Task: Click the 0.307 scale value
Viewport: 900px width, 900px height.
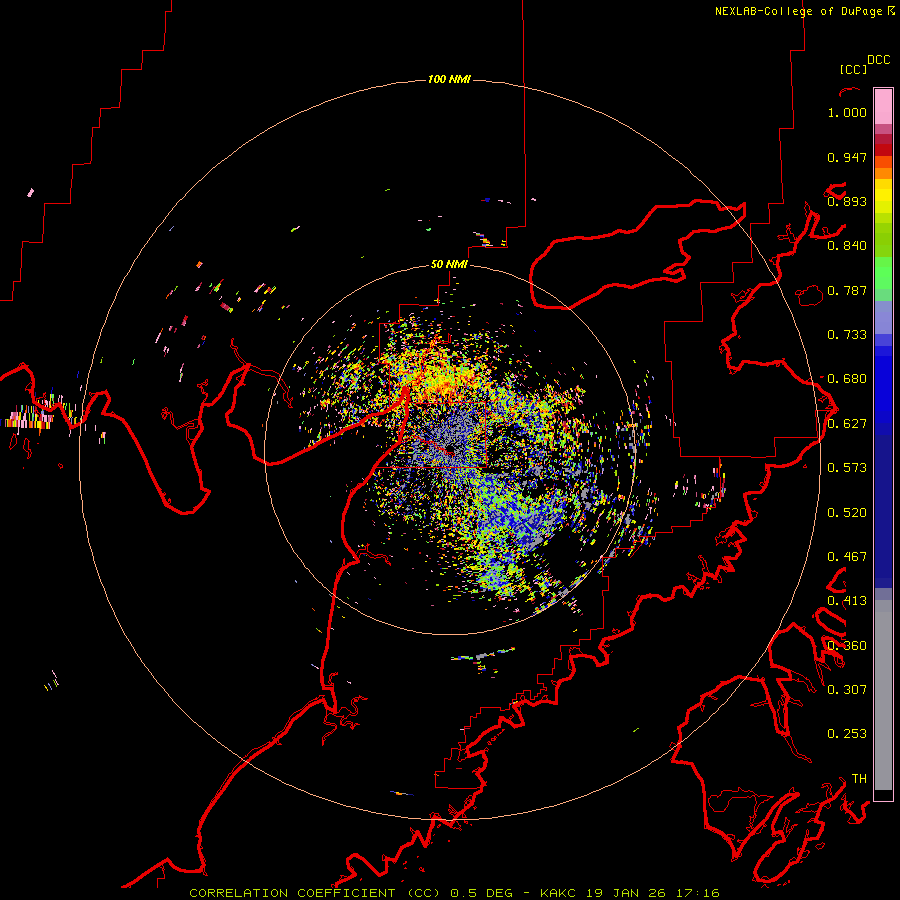Action: [x=847, y=690]
